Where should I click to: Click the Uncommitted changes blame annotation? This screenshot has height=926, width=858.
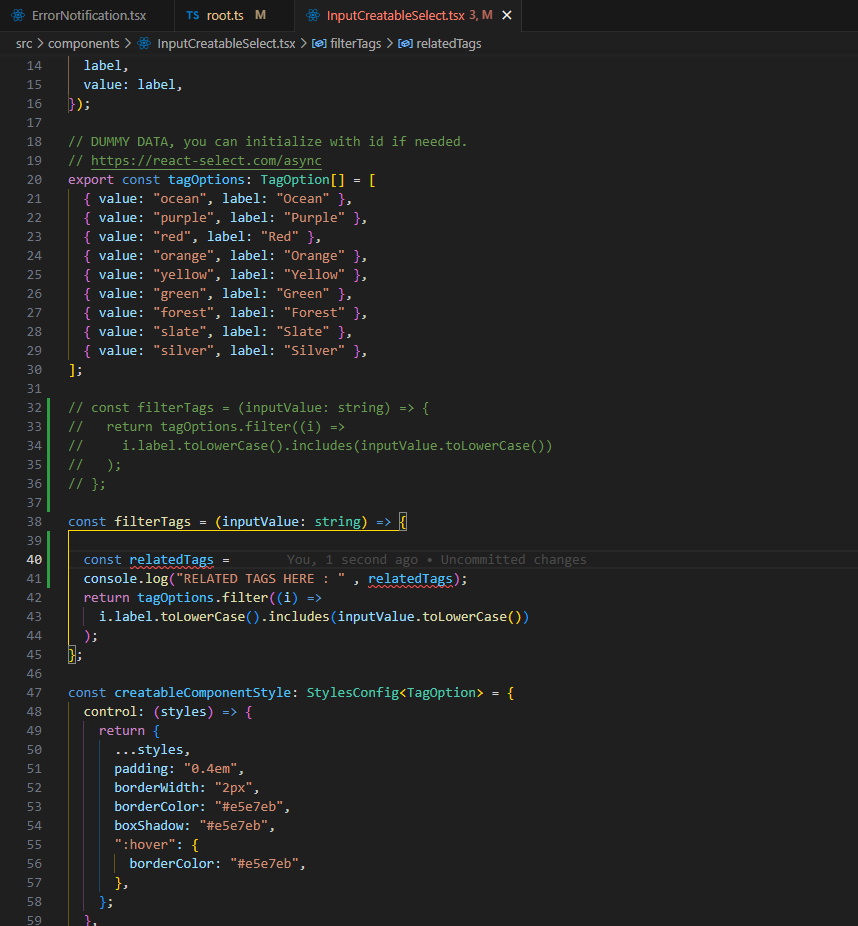(x=514, y=560)
